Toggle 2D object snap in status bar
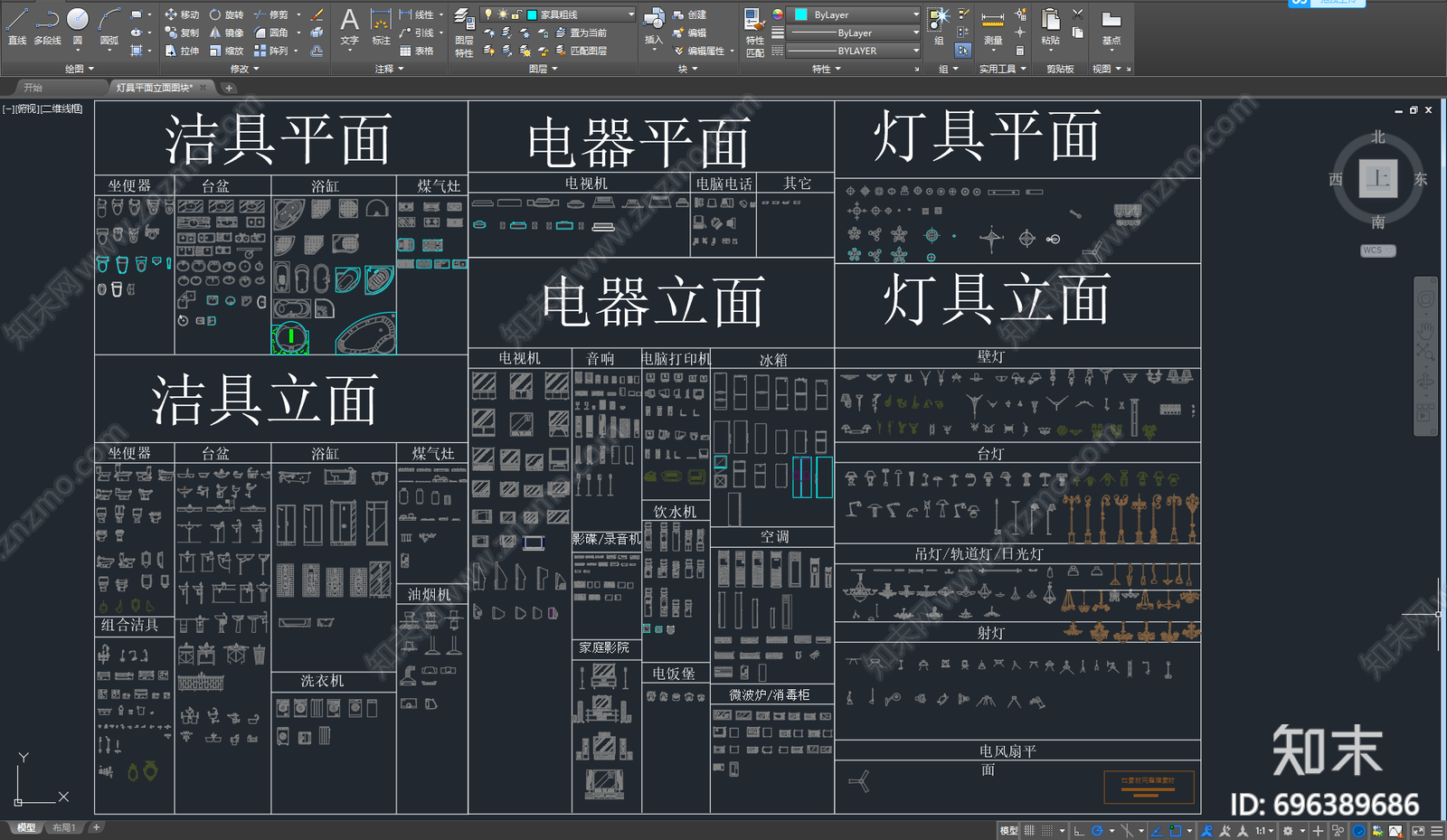 1175,830
